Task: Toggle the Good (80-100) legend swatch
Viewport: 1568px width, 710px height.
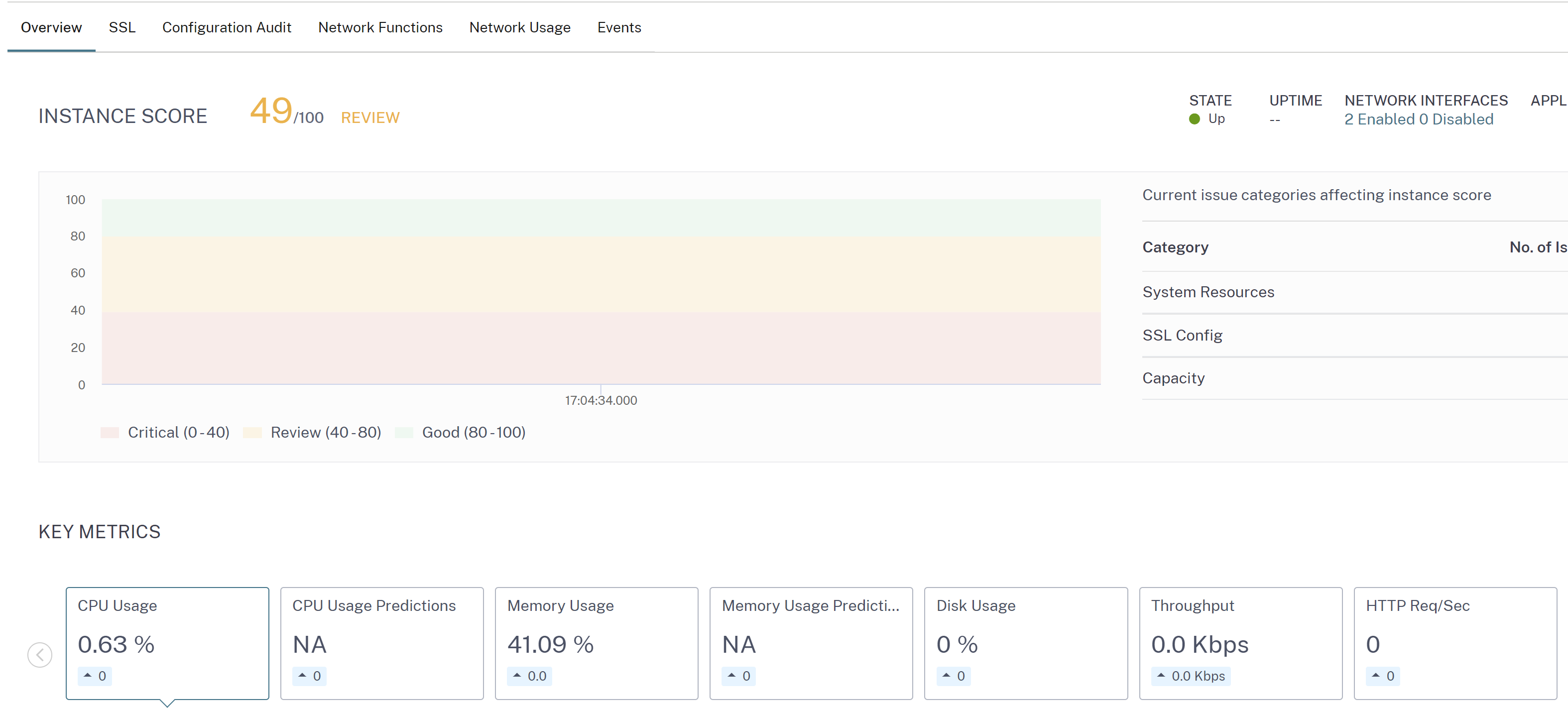Action: [x=404, y=433]
